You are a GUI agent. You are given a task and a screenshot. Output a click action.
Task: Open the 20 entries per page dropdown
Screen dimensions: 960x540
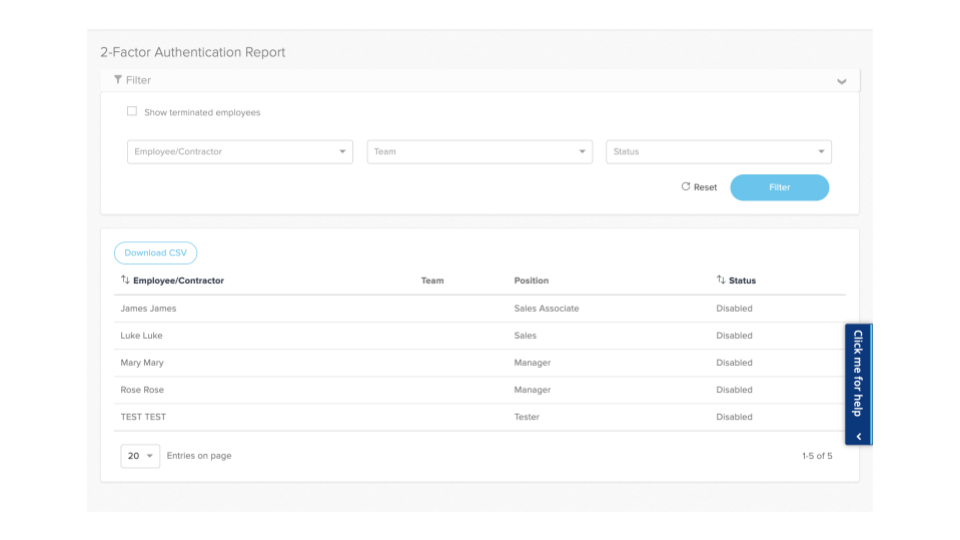pyautogui.click(x=140, y=456)
